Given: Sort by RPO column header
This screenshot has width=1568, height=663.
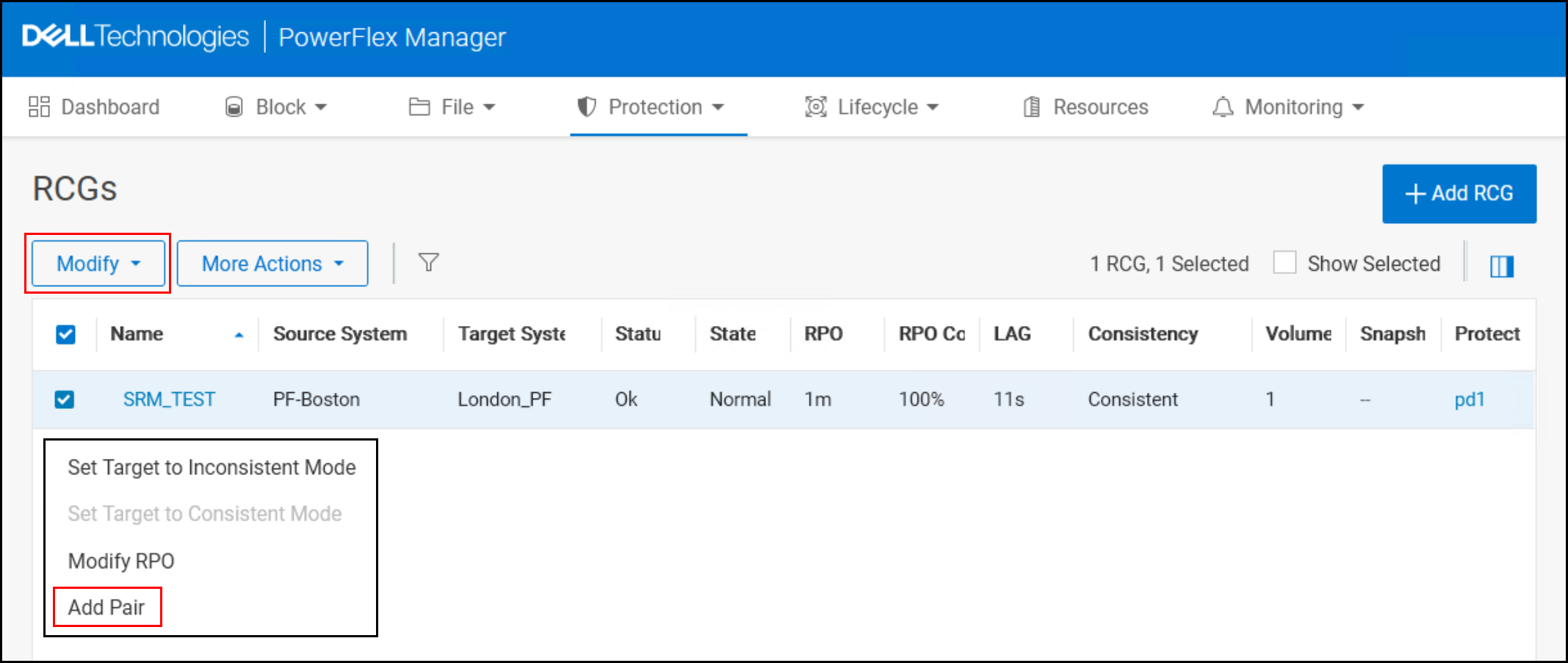Looking at the screenshot, I should point(823,334).
